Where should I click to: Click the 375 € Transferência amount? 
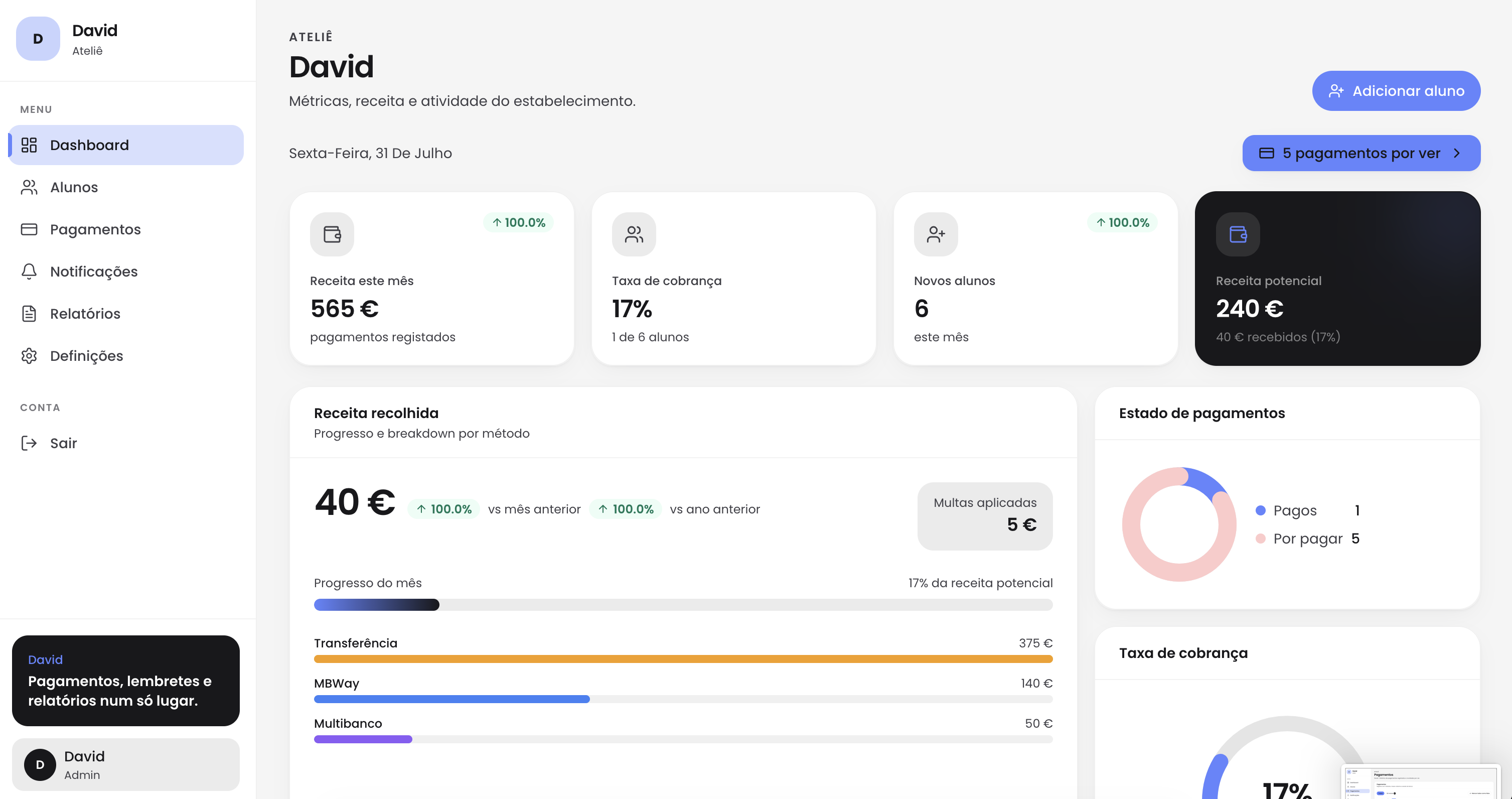[1035, 643]
